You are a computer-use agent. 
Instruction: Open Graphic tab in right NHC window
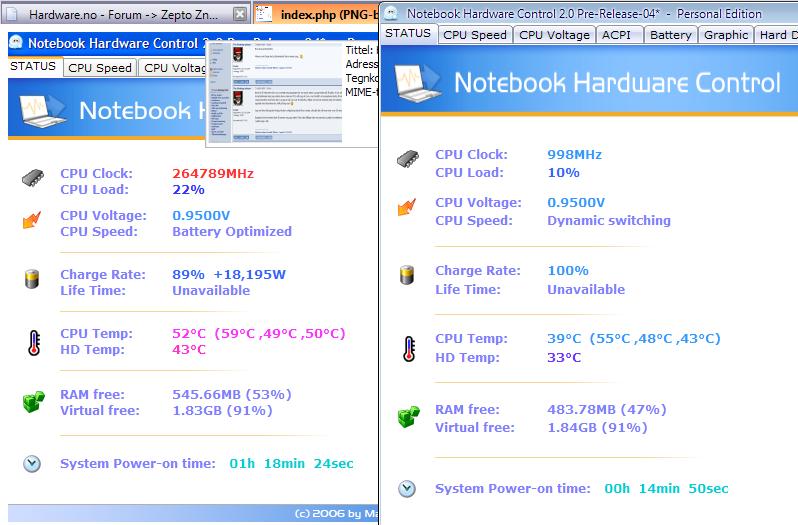726,35
